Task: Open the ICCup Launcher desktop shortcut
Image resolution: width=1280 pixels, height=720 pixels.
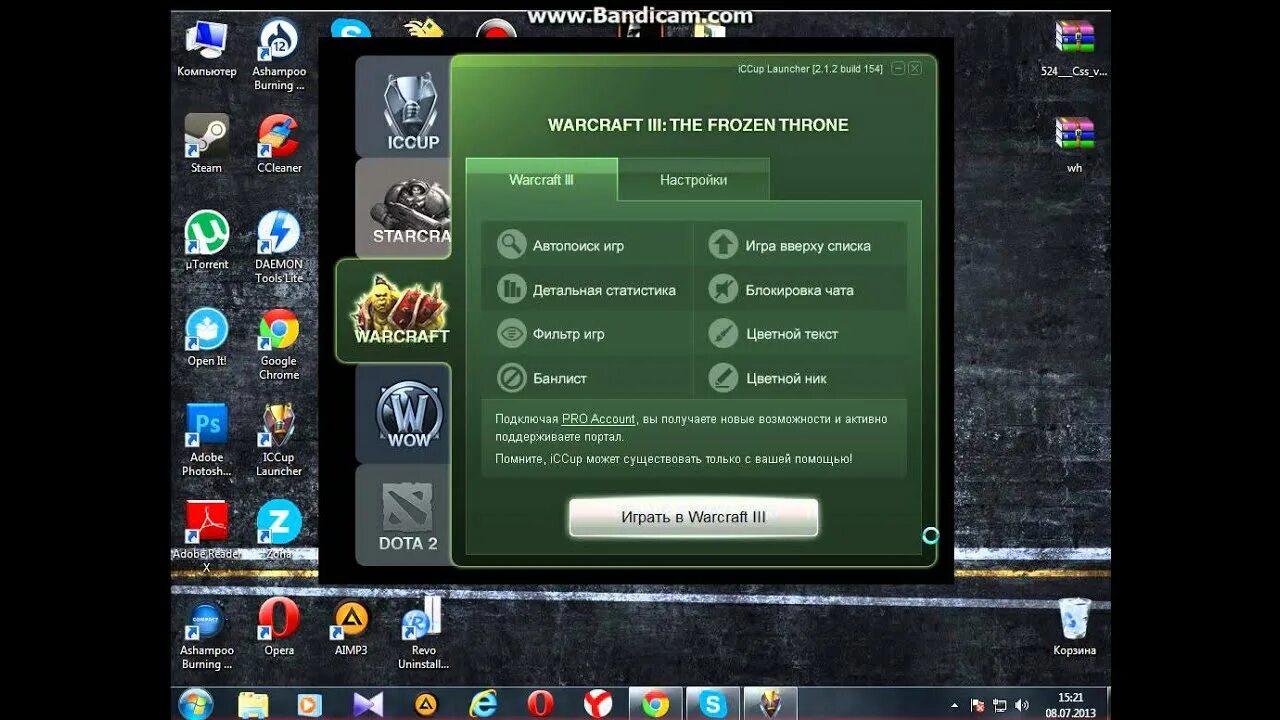Action: click(279, 440)
